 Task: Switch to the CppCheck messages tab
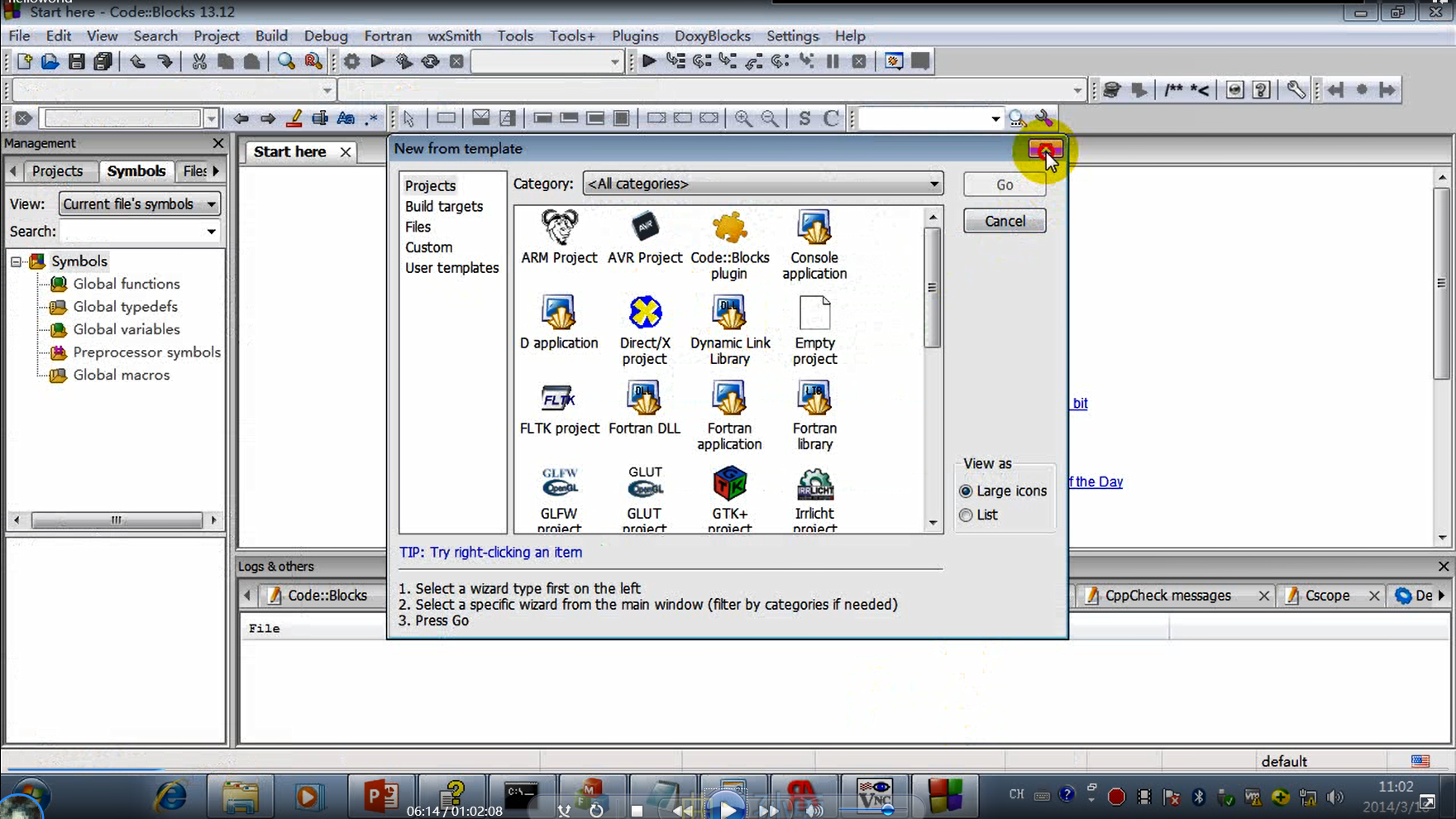1167,596
